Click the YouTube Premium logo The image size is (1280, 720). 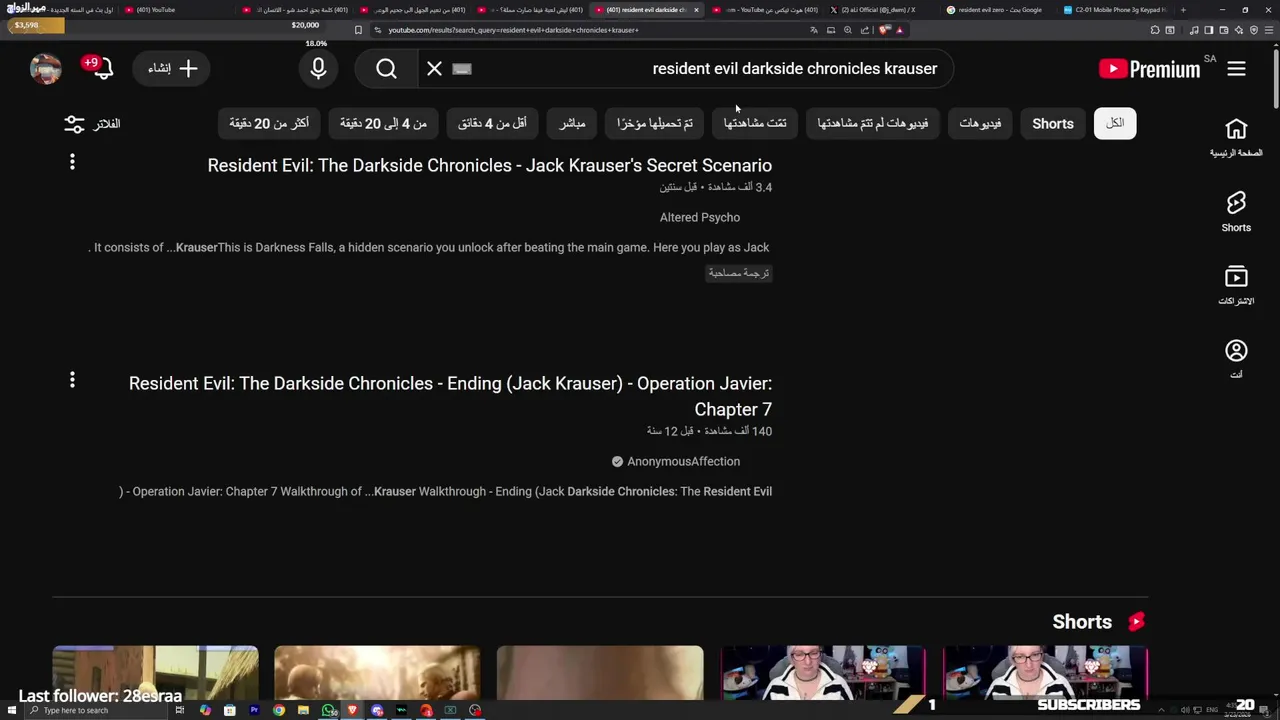[1149, 69]
